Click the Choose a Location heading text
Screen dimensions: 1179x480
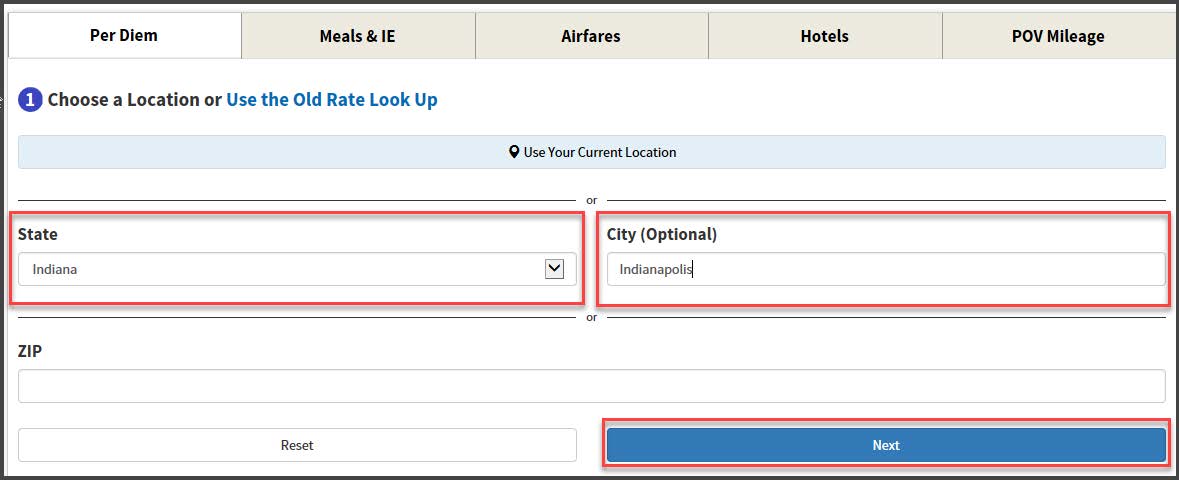(x=124, y=100)
